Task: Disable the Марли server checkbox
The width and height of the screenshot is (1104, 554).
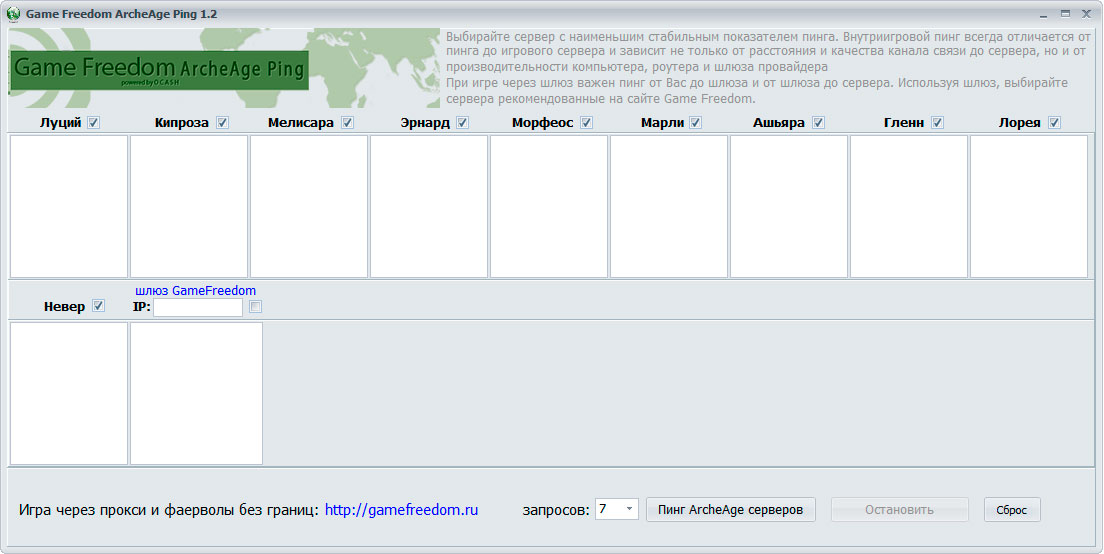Action: click(x=696, y=122)
